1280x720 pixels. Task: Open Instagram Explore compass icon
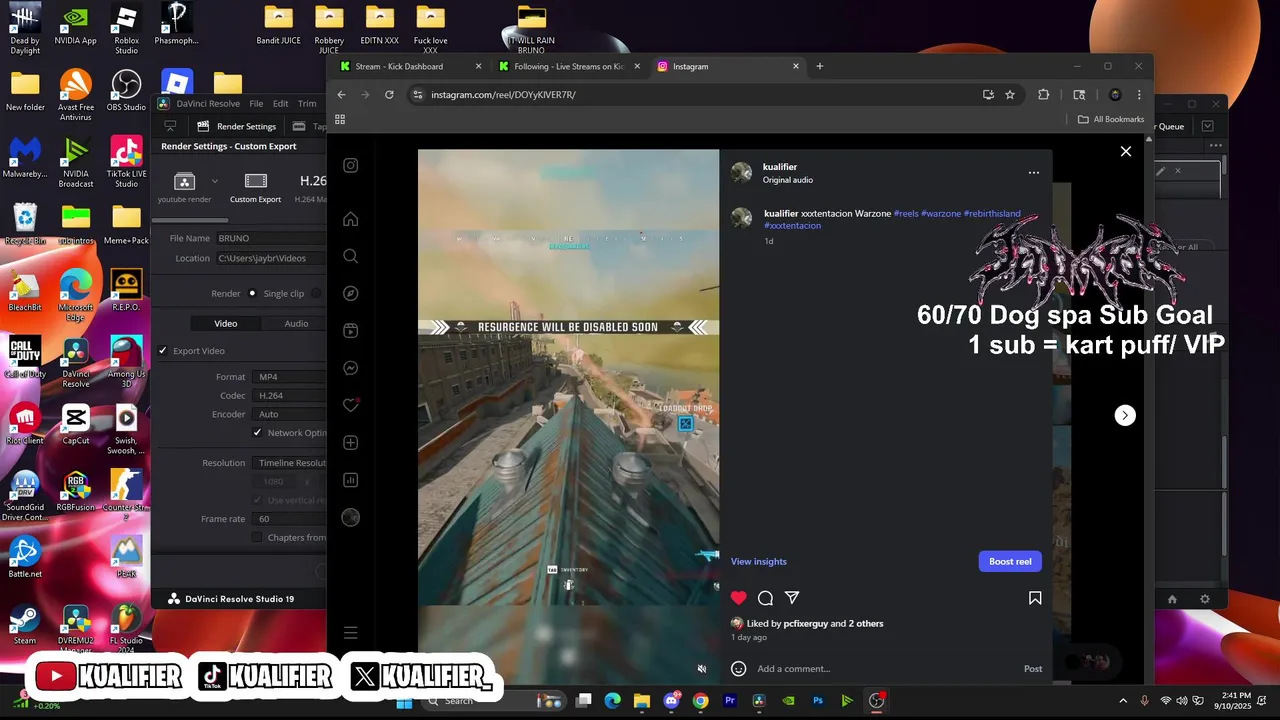tap(350, 293)
